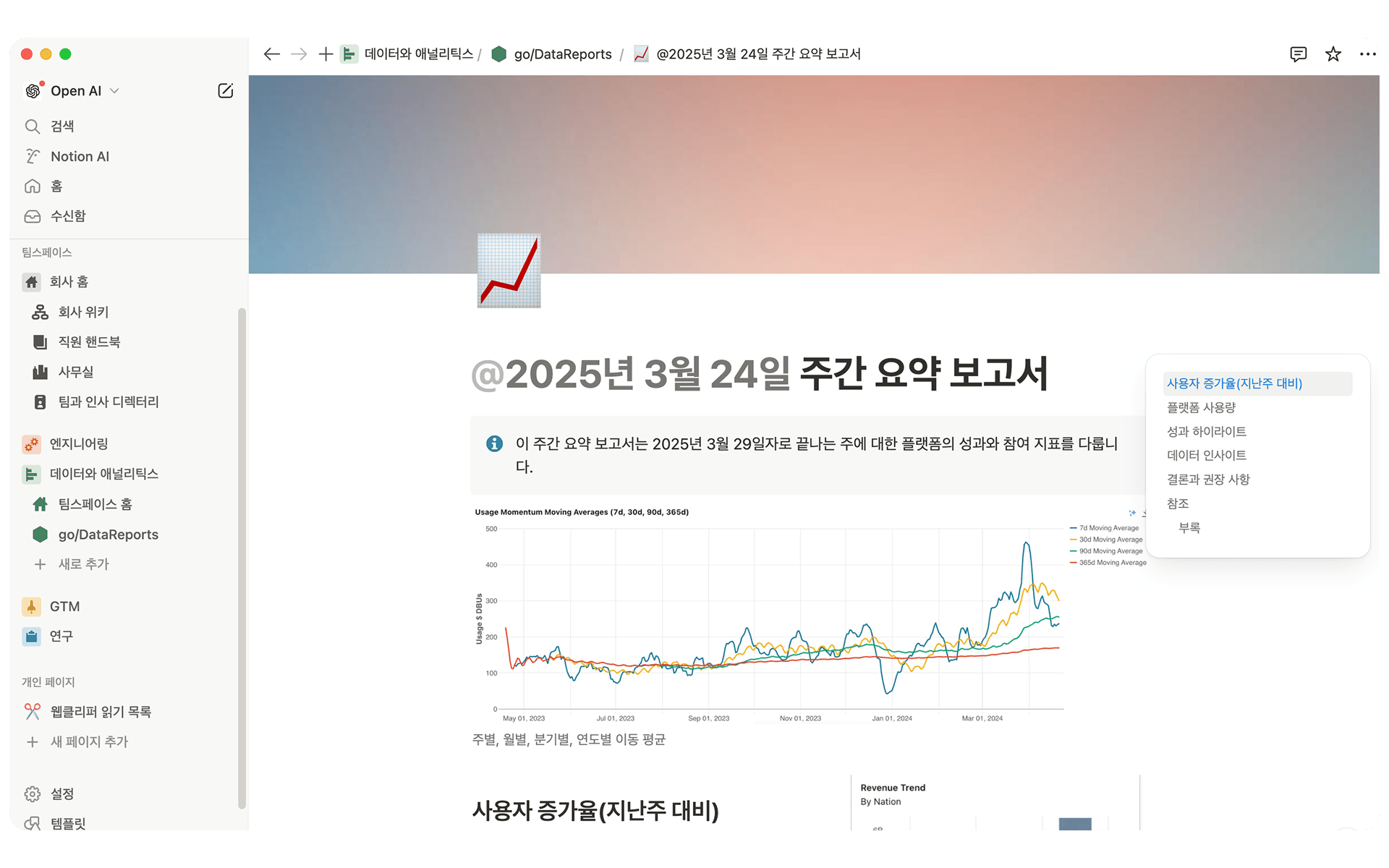This screenshot has height=868, width=1389.
Task: Click 새 페이지 추가 in the sidebar
Action: tap(90, 741)
